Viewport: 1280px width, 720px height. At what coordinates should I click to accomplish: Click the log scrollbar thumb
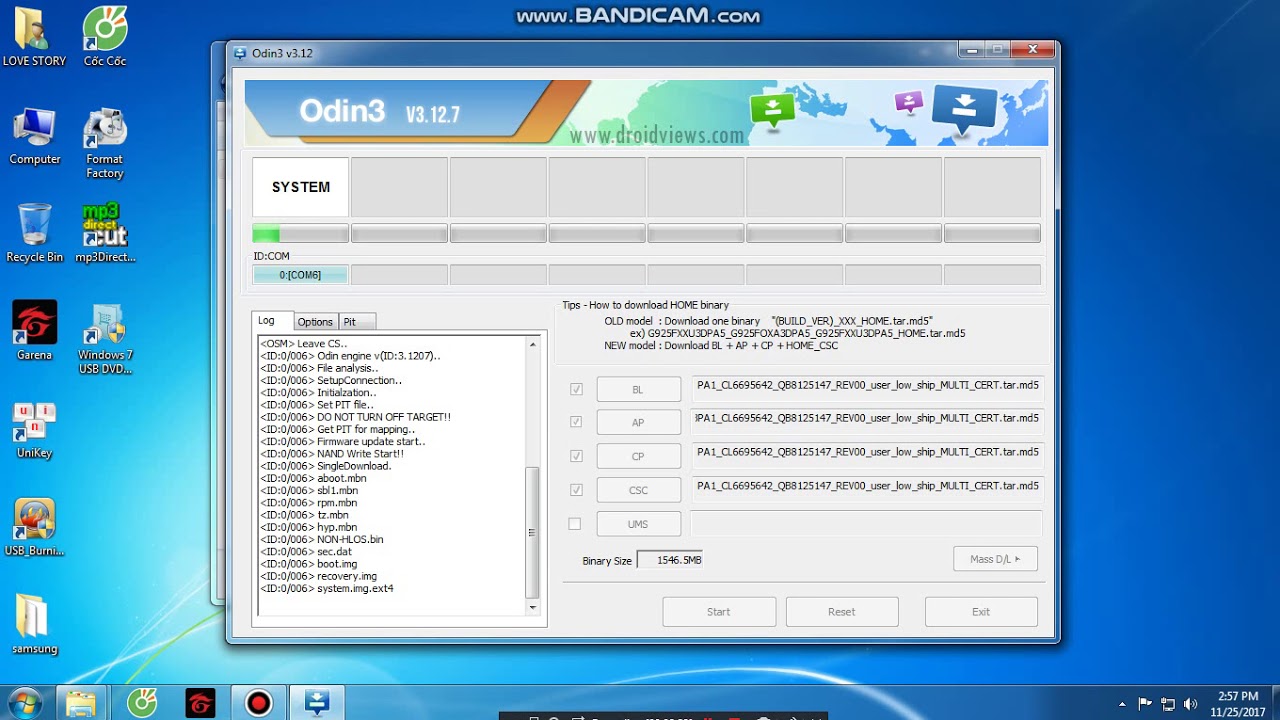pos(532,533)
